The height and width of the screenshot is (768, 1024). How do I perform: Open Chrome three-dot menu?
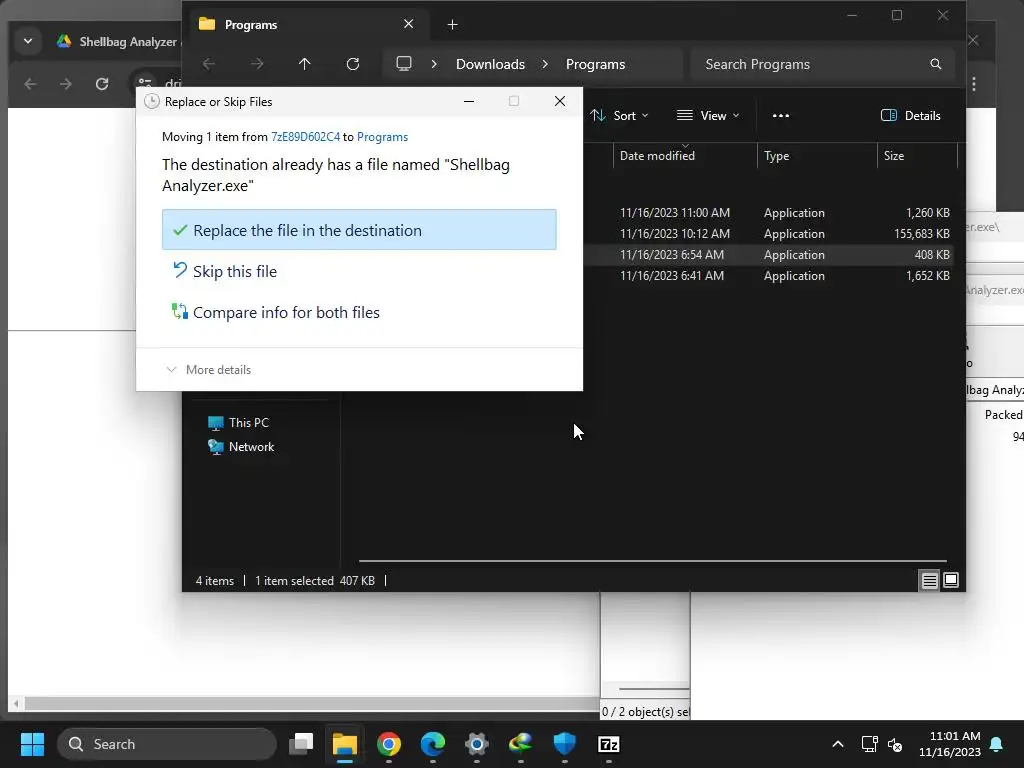coord(974,84)
